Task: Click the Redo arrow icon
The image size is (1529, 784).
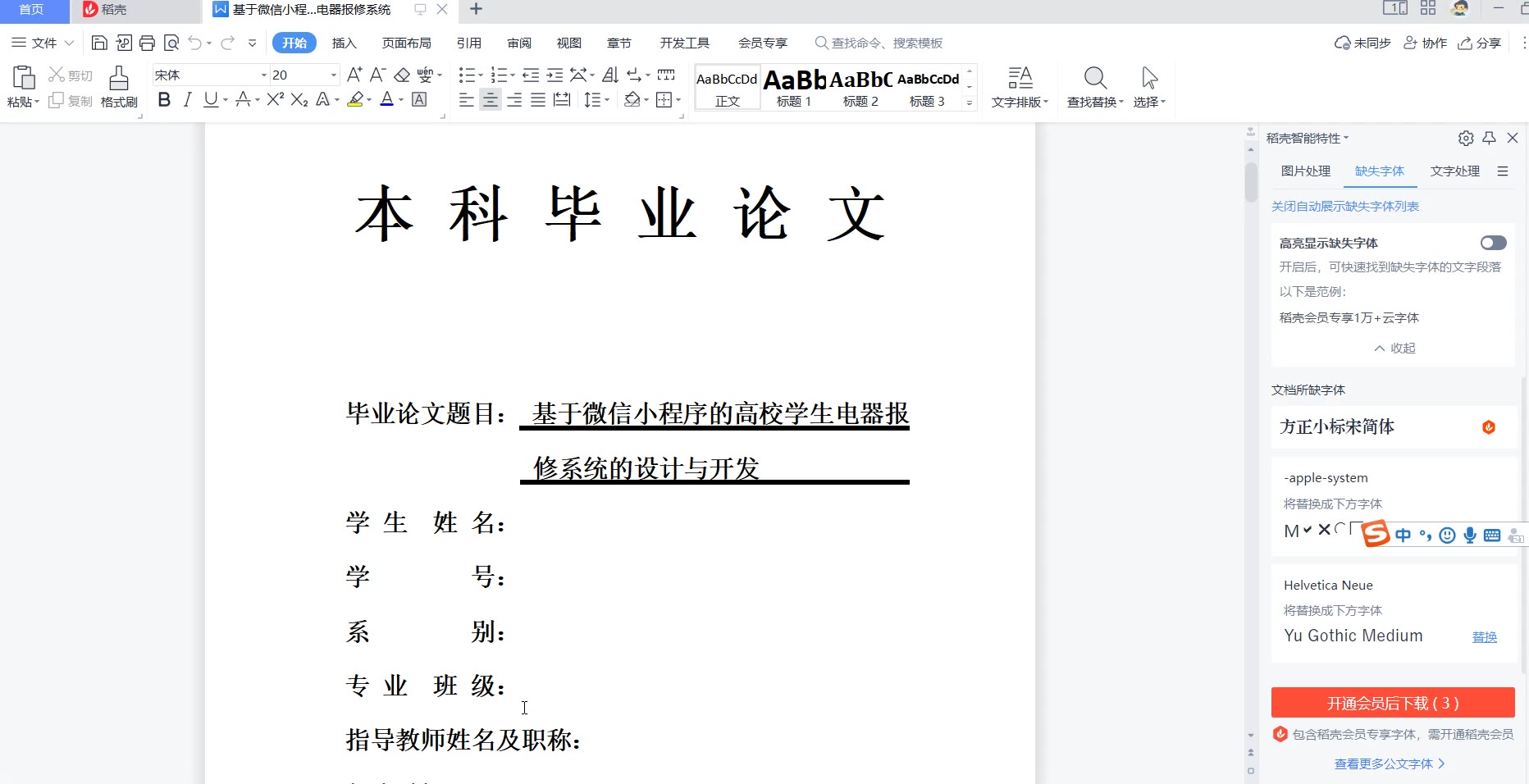Action: point(227,43)
